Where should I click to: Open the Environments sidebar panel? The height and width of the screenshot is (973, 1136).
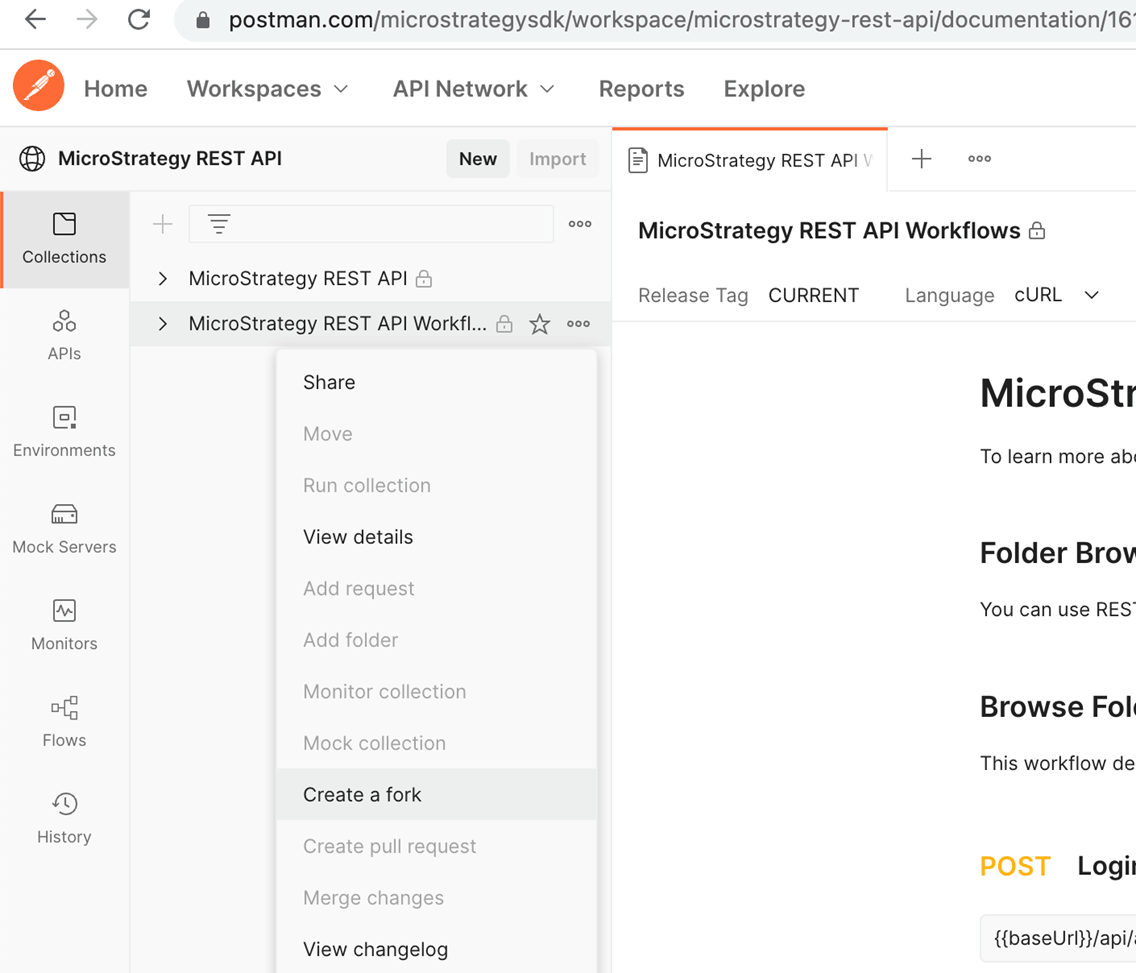click(x=64, y=431)
